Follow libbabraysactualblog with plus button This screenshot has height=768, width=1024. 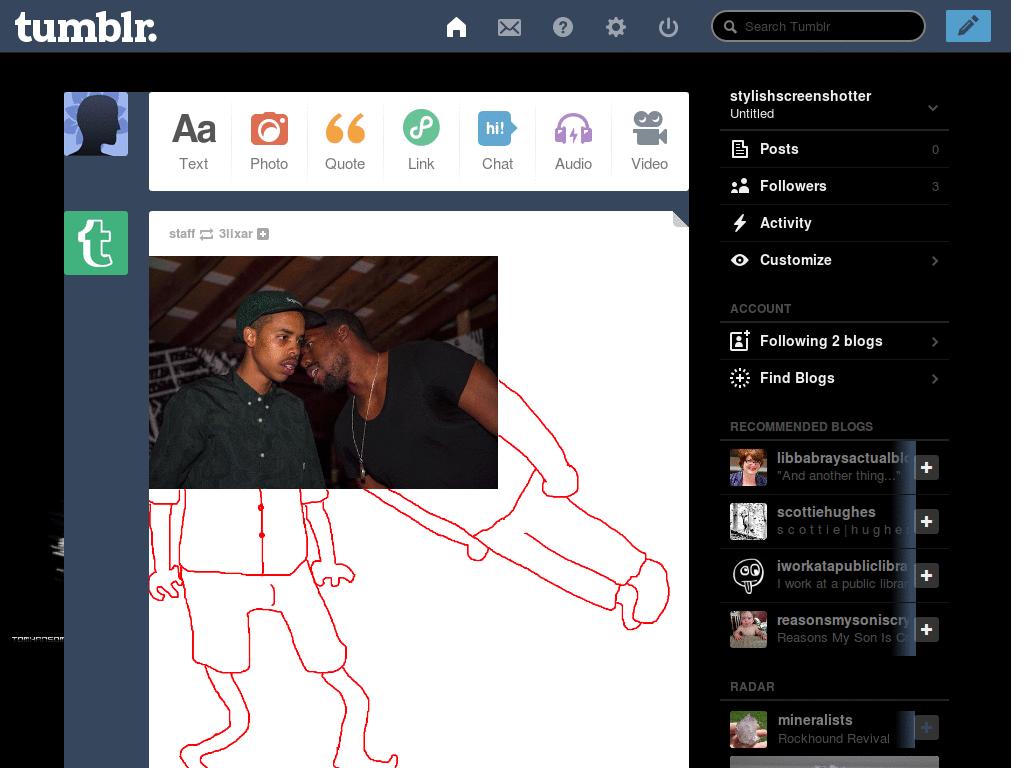926,468
